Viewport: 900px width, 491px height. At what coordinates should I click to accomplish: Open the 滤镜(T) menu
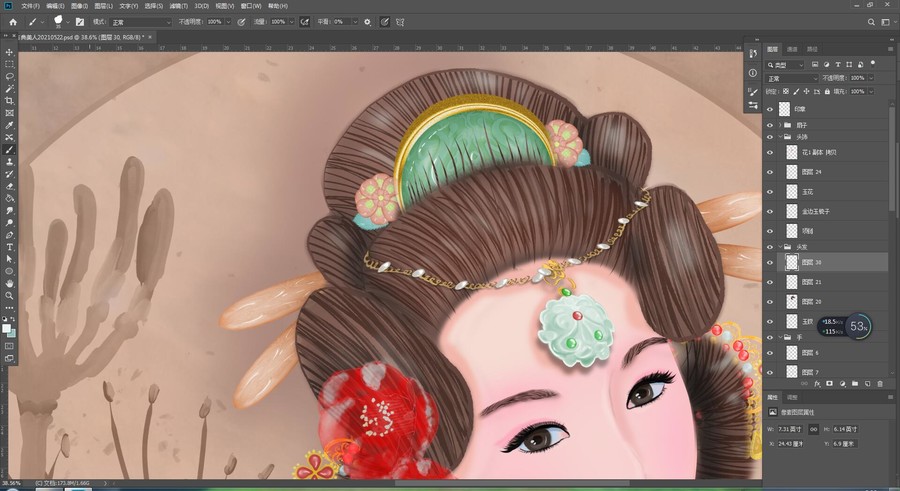(x=177, y=6)
